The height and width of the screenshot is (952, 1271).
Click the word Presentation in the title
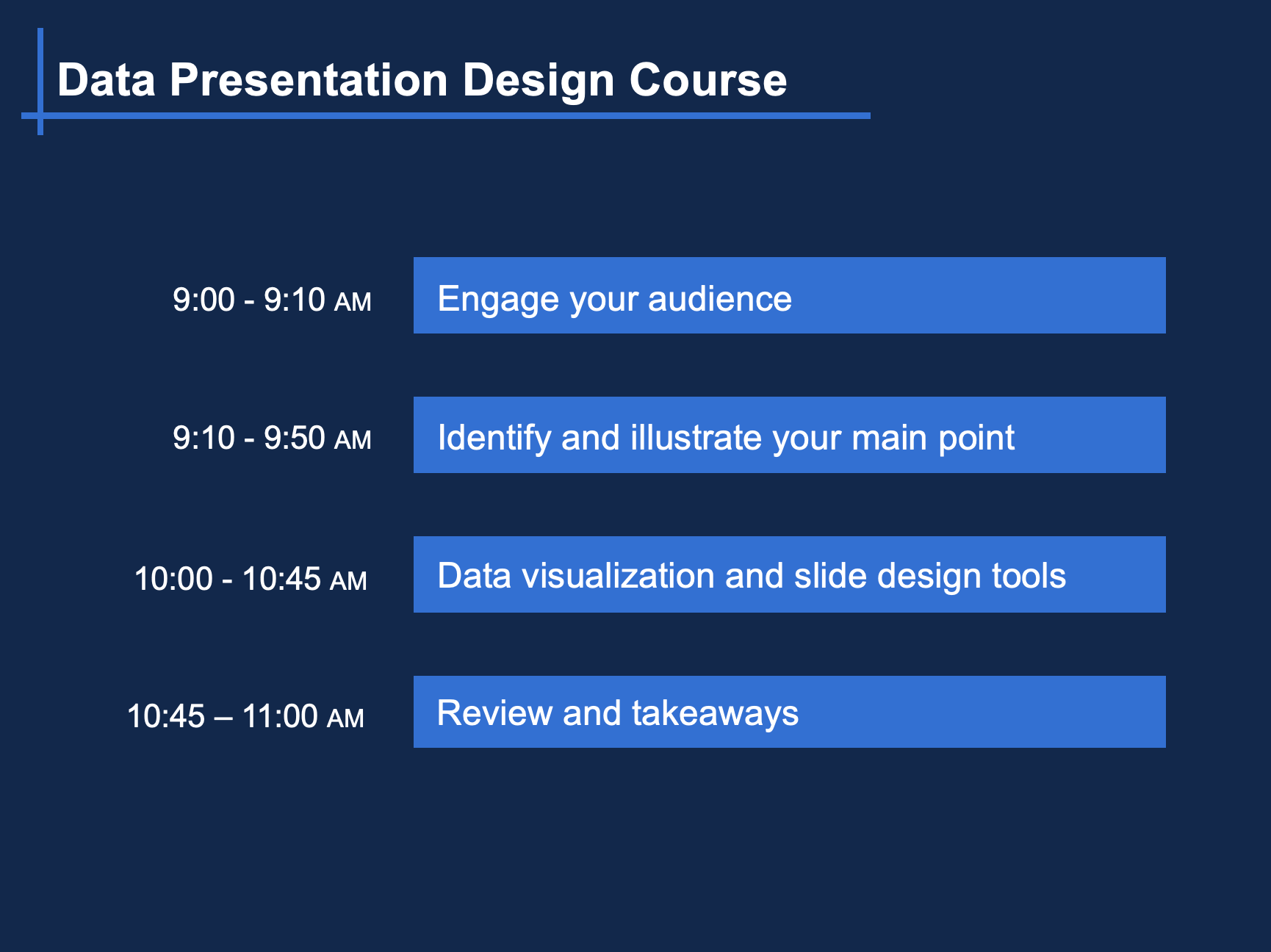coord(309,79)
